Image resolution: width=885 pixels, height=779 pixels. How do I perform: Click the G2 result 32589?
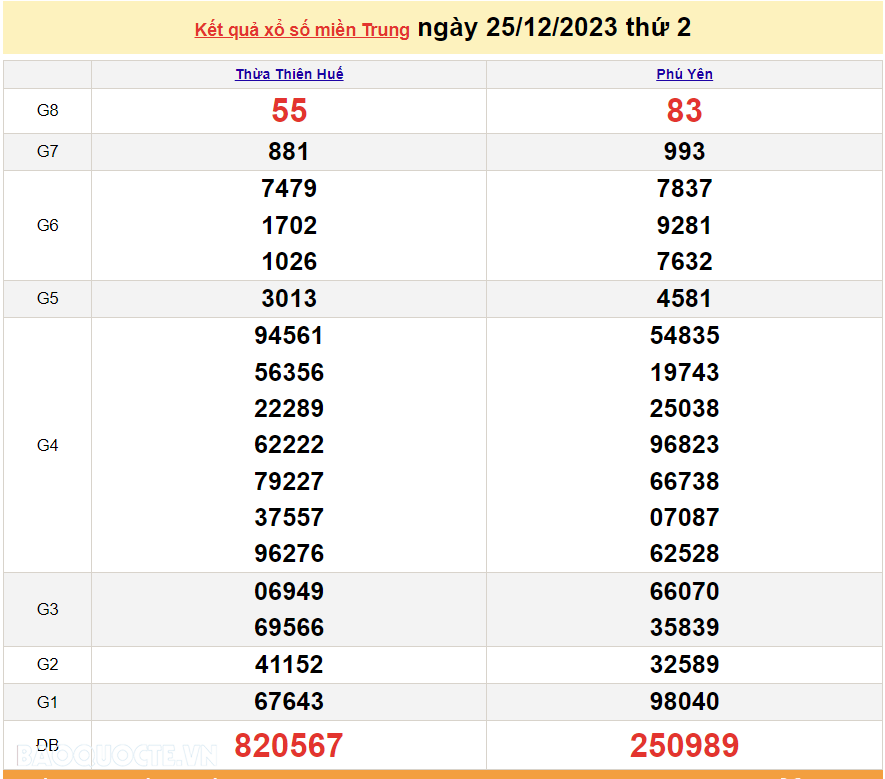684,665
